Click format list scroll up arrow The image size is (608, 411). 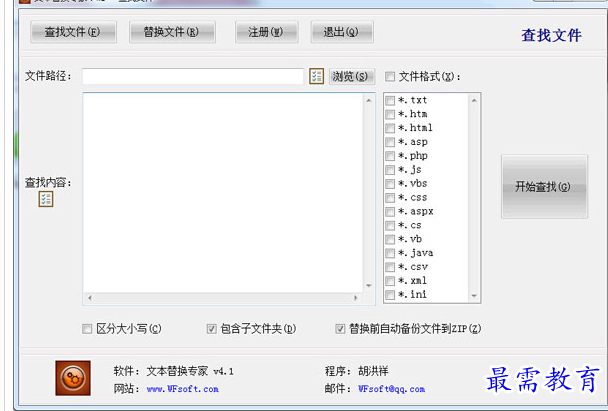(474, 100)
